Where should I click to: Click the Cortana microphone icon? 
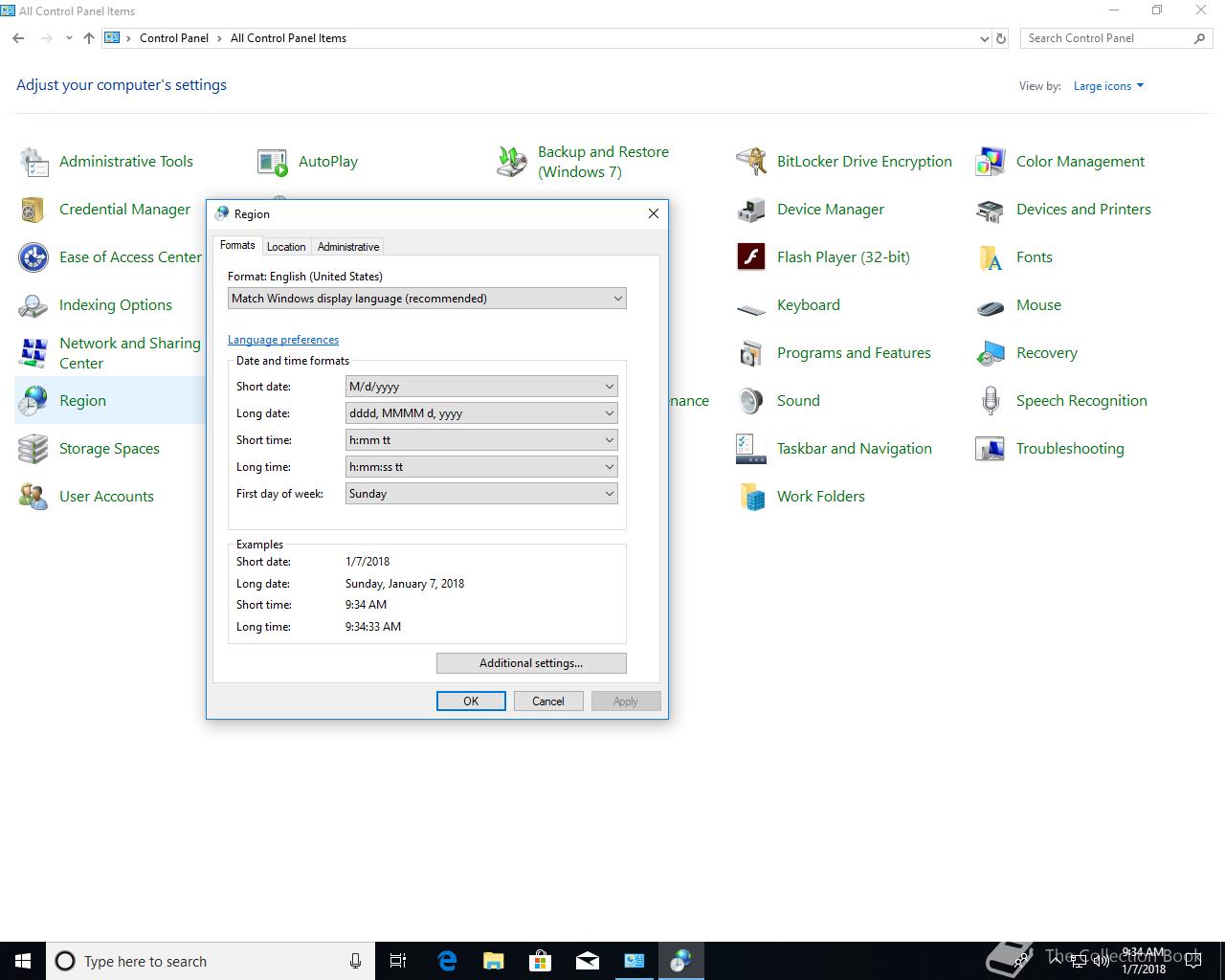click(x=355, y=961)
